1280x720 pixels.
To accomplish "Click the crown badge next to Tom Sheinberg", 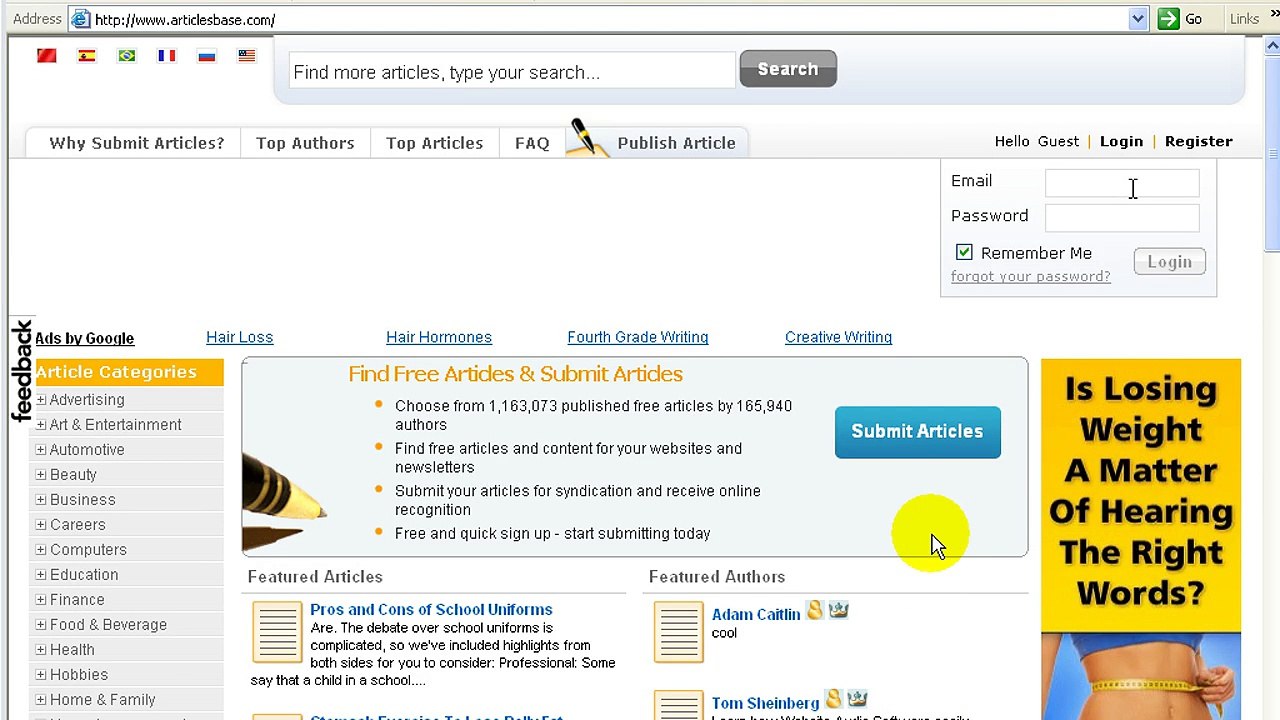I will click(857, 699).
